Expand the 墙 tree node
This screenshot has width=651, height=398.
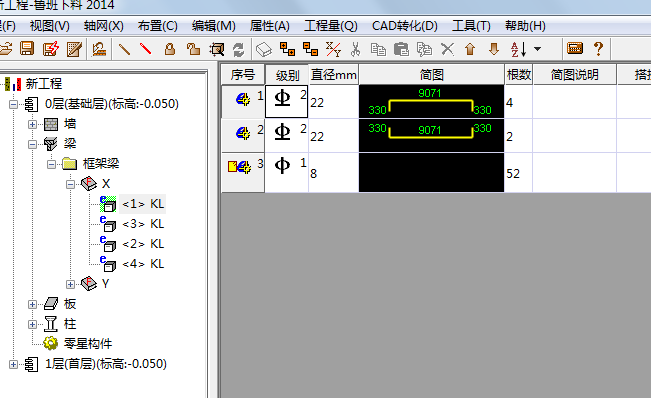click(x=32, y=124)
